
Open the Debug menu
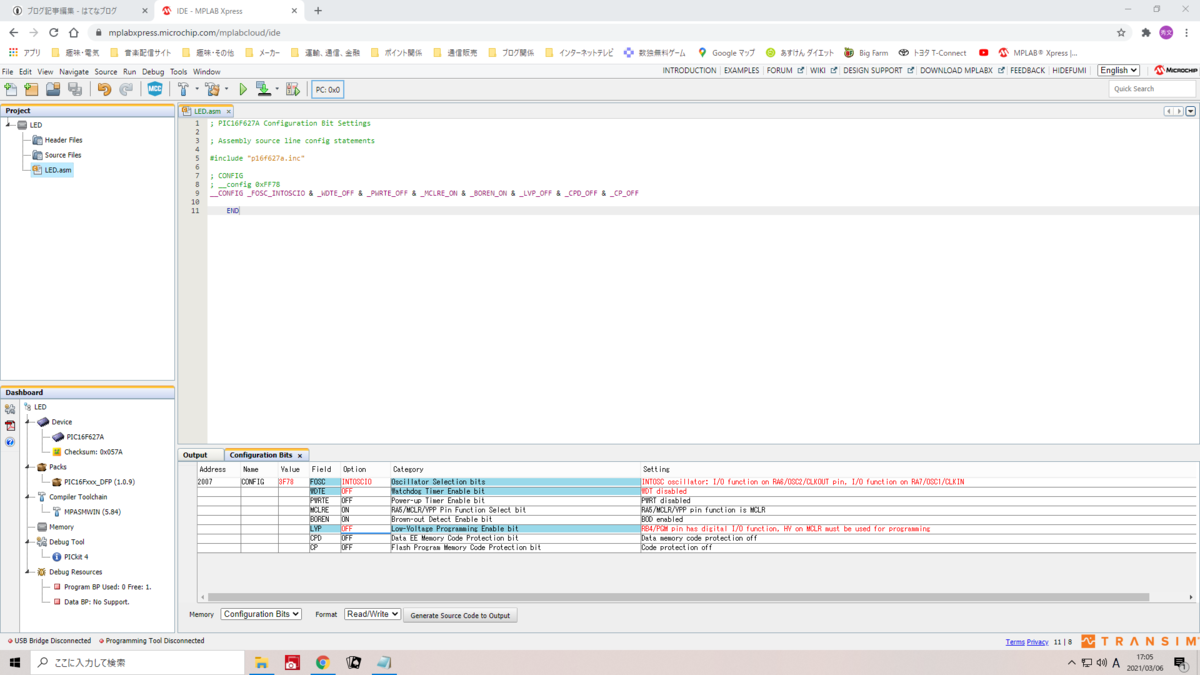click(x=153, y=72)
